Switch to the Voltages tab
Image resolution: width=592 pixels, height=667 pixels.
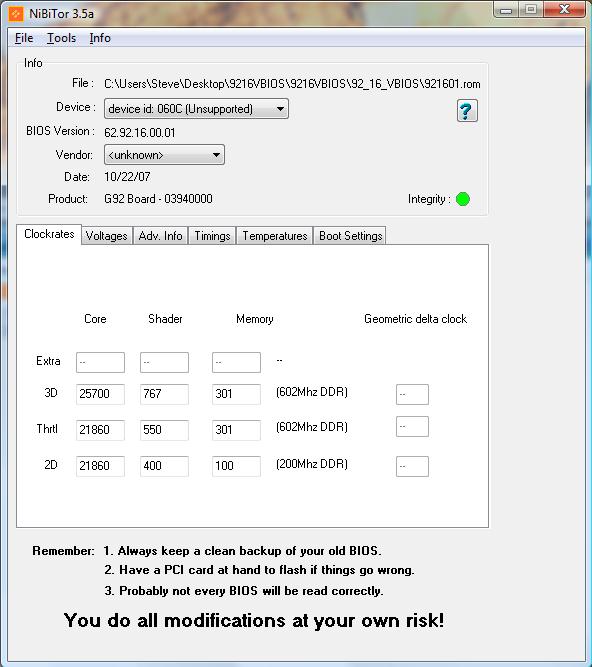[x=107, y=236]
